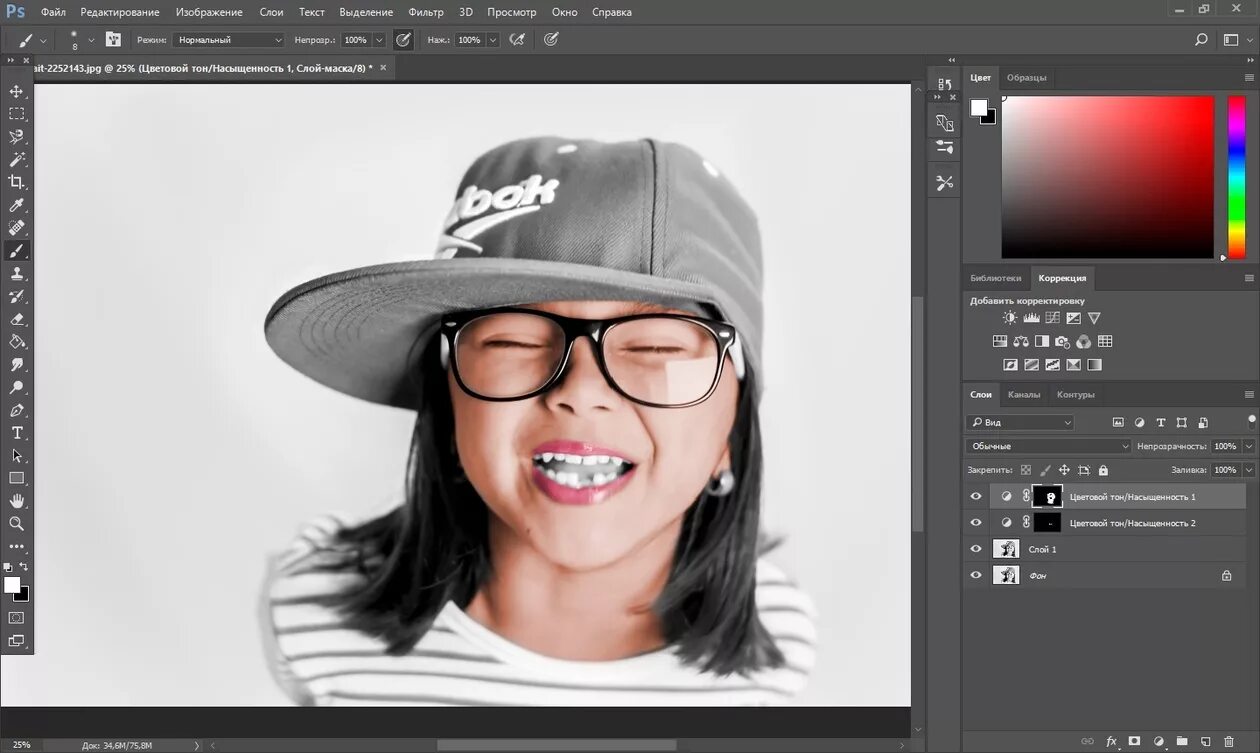
Task: Open the brush mode dropdown set to Нормальный
Action: (228, 40)
